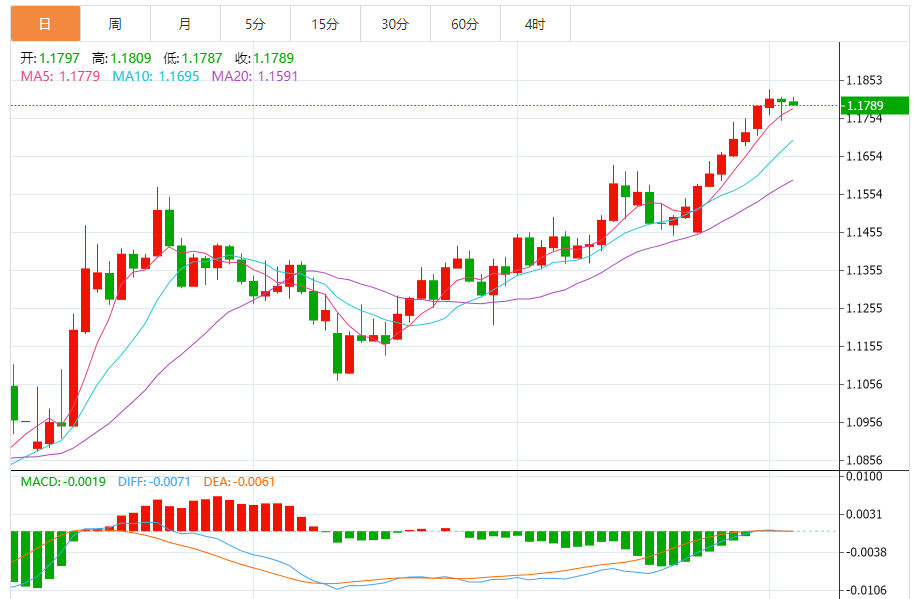The image size is (915, 599).
Task: Click the MACD:-0.0019 indicator label
Action: pyautogui.click(x=63, y=482)
